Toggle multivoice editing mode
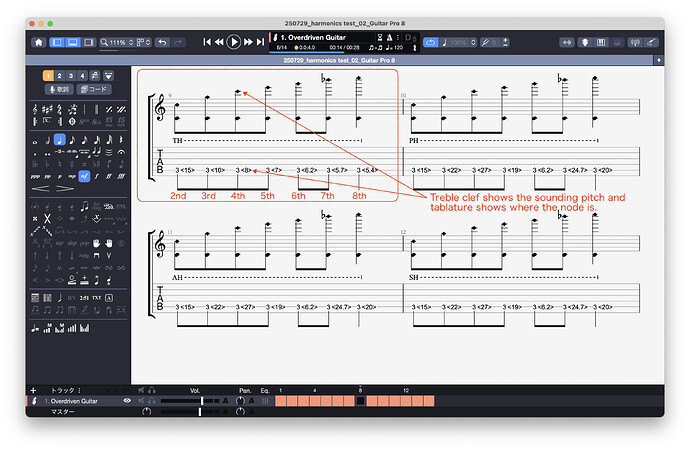The image size is (690, 451). tap(95, 76)
